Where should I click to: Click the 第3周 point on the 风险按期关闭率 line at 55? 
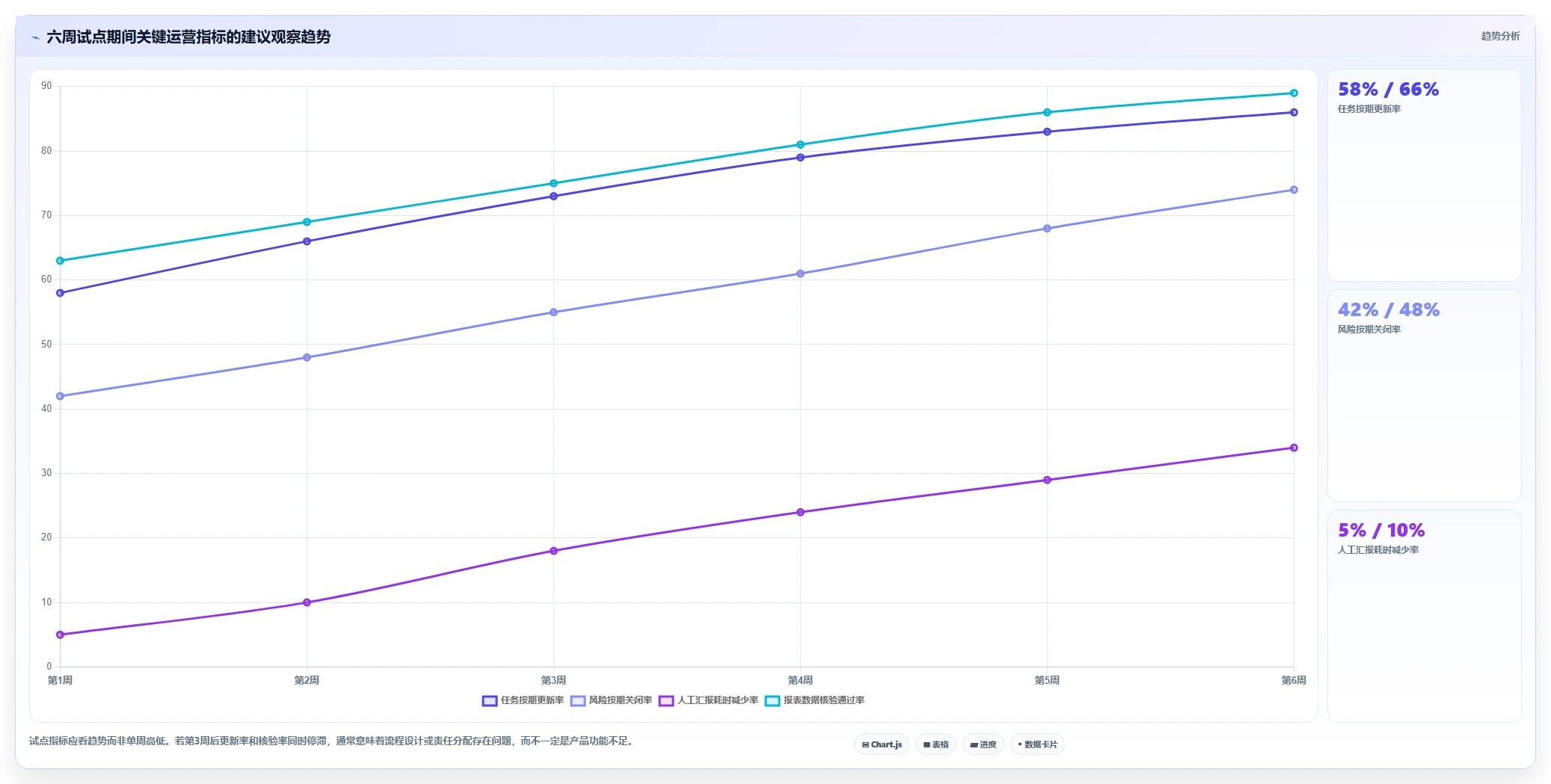coord(553,312)
